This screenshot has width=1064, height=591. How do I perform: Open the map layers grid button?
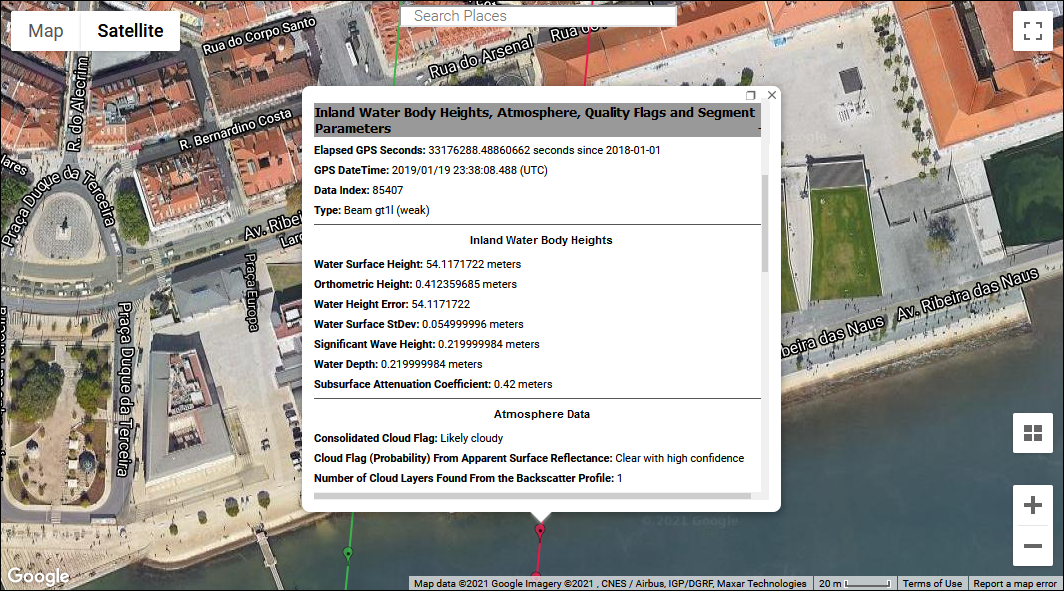coord(1032,433)
